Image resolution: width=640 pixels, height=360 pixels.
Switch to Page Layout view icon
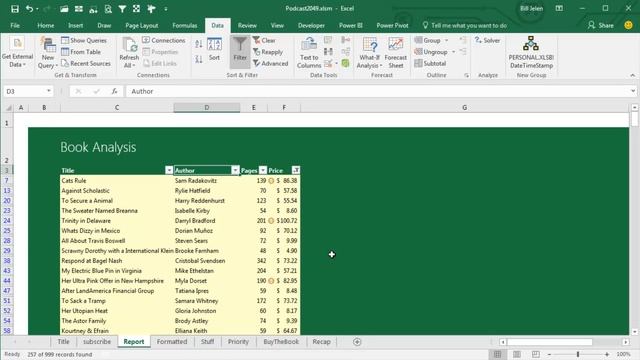coord(517,354)
